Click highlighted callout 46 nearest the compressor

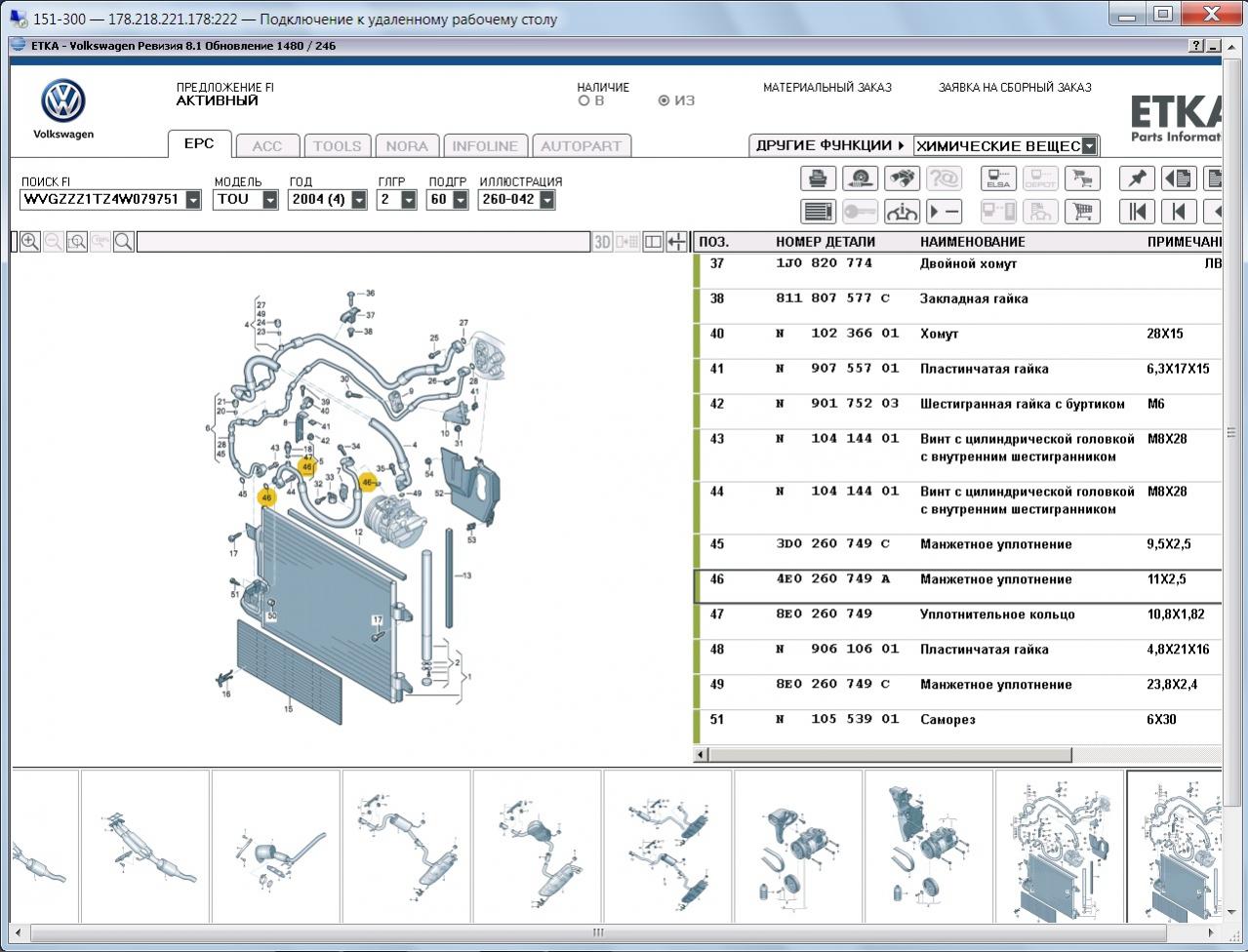(x=368, y=482)
